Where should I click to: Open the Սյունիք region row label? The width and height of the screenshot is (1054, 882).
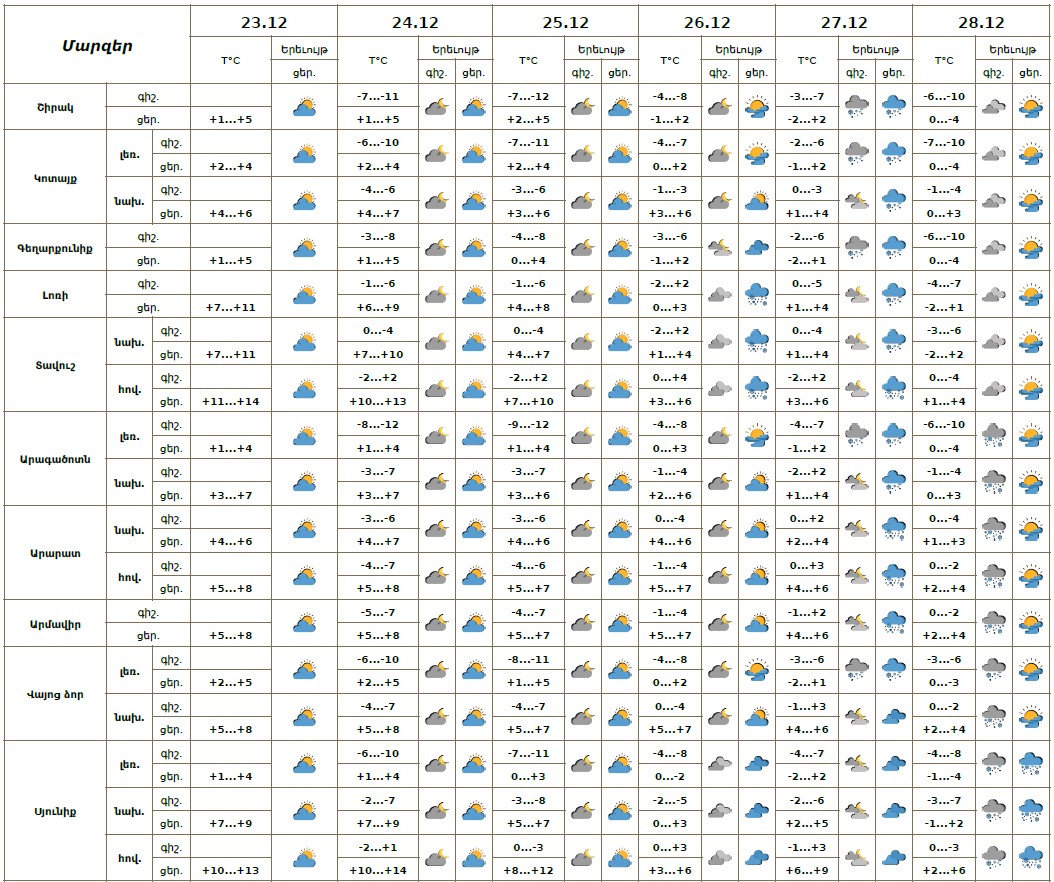click(x=55, y=811)
